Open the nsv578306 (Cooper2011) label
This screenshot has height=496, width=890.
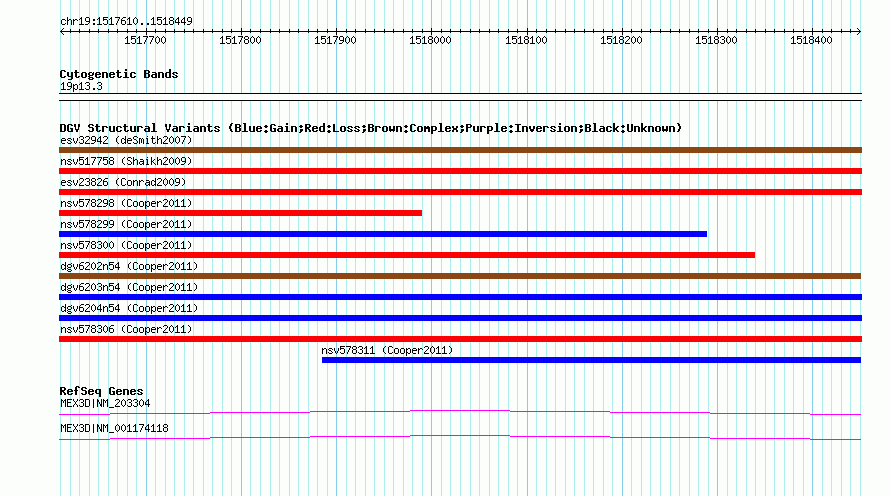[x=126, y=329]
